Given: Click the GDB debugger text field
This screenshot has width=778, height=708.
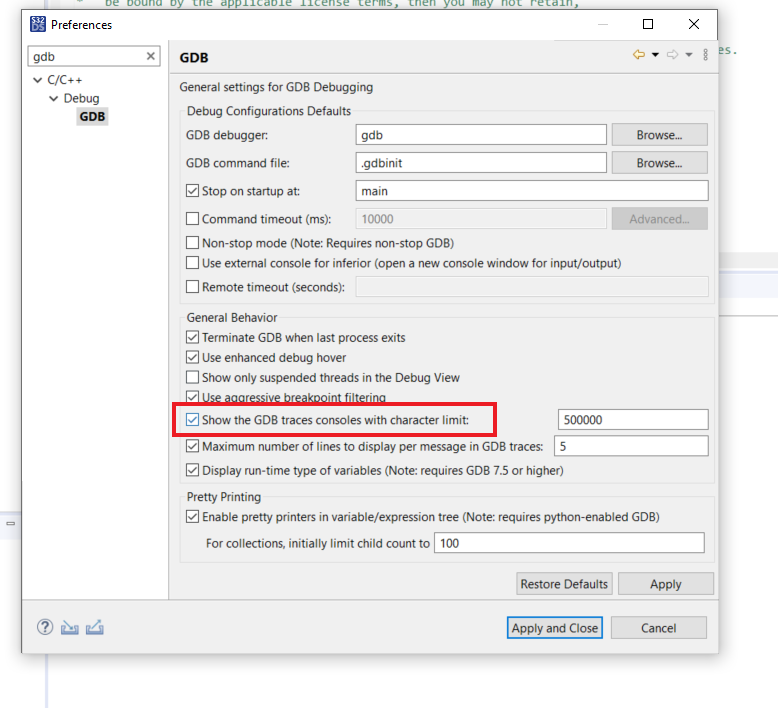Looking at the screenshot, I should (x=481, y=135).
